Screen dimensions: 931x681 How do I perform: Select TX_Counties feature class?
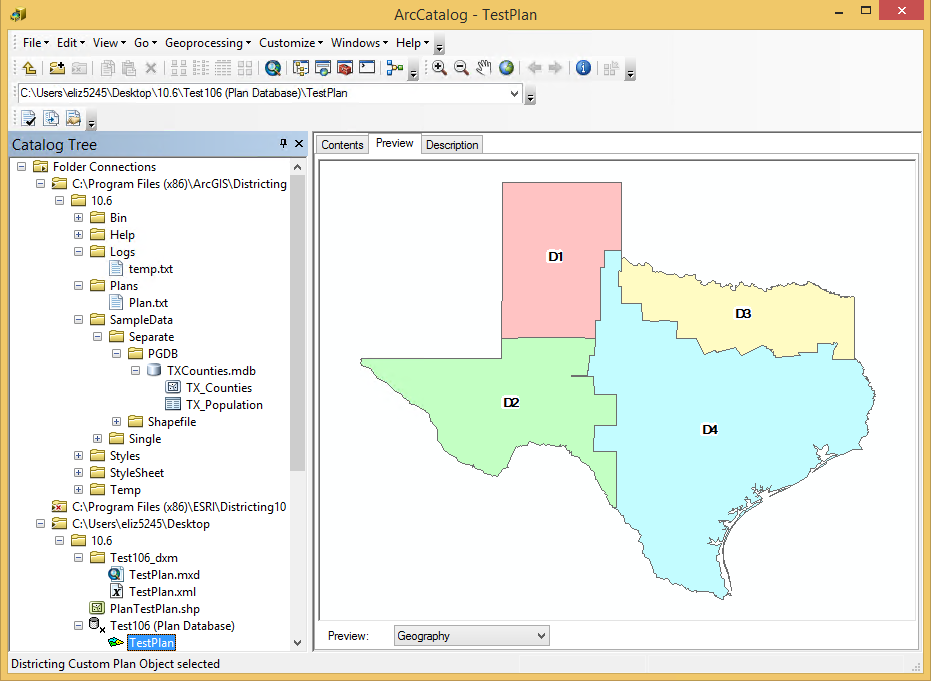[x=219, y=388]
